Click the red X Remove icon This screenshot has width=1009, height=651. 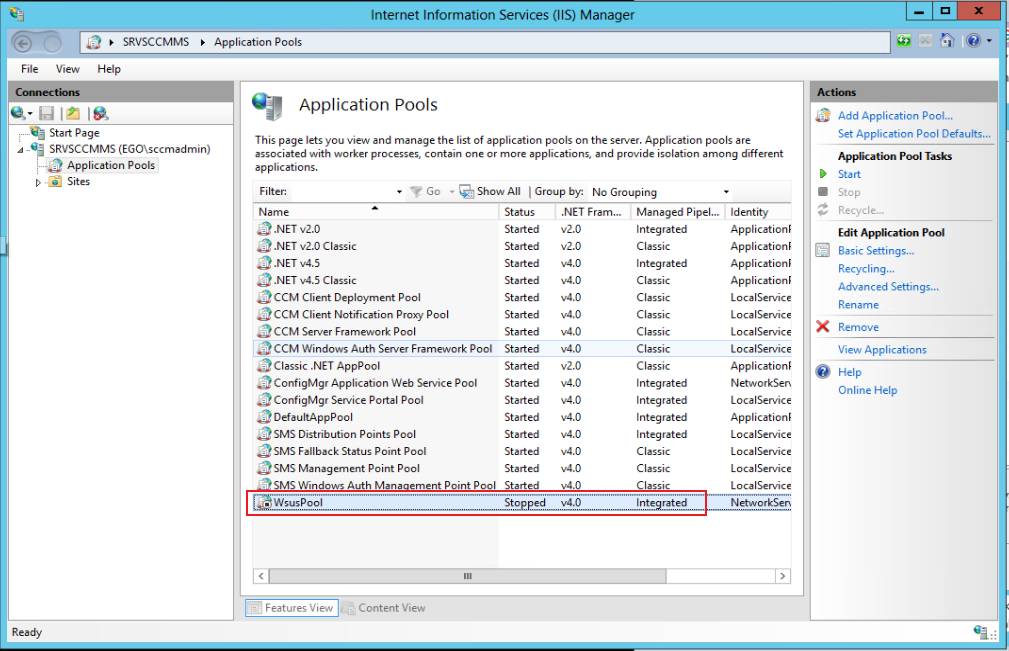(x=823, y=327)
